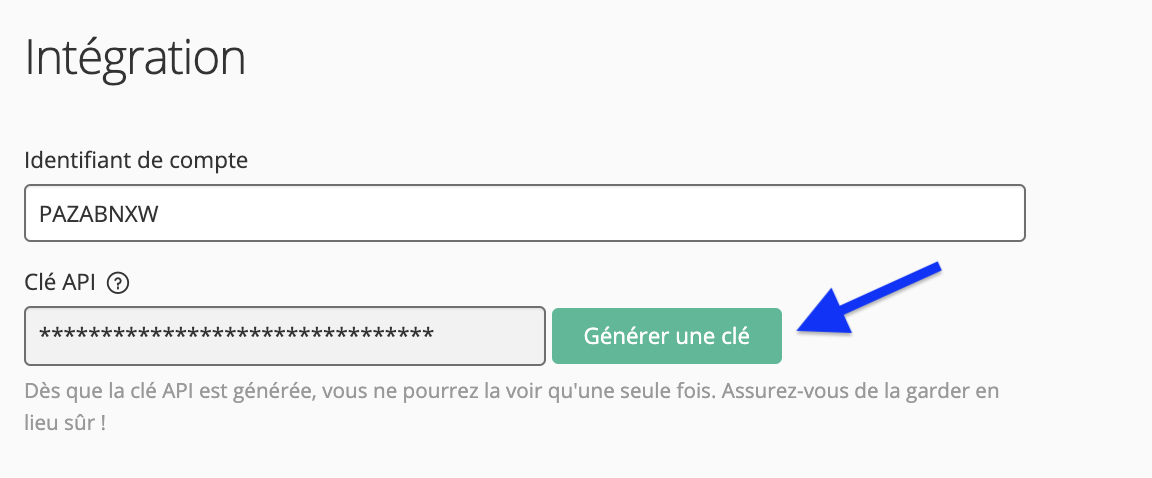Click the API key warning help text
This screenshot has width=1152, height=478.
[x=511, y=407]
